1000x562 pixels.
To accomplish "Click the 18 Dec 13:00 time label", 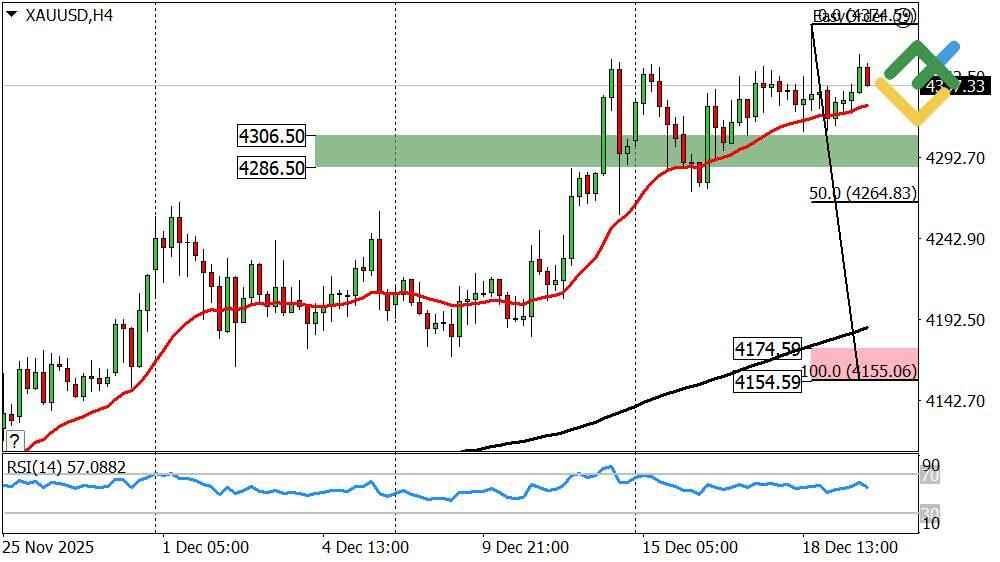I will (847, 547).
